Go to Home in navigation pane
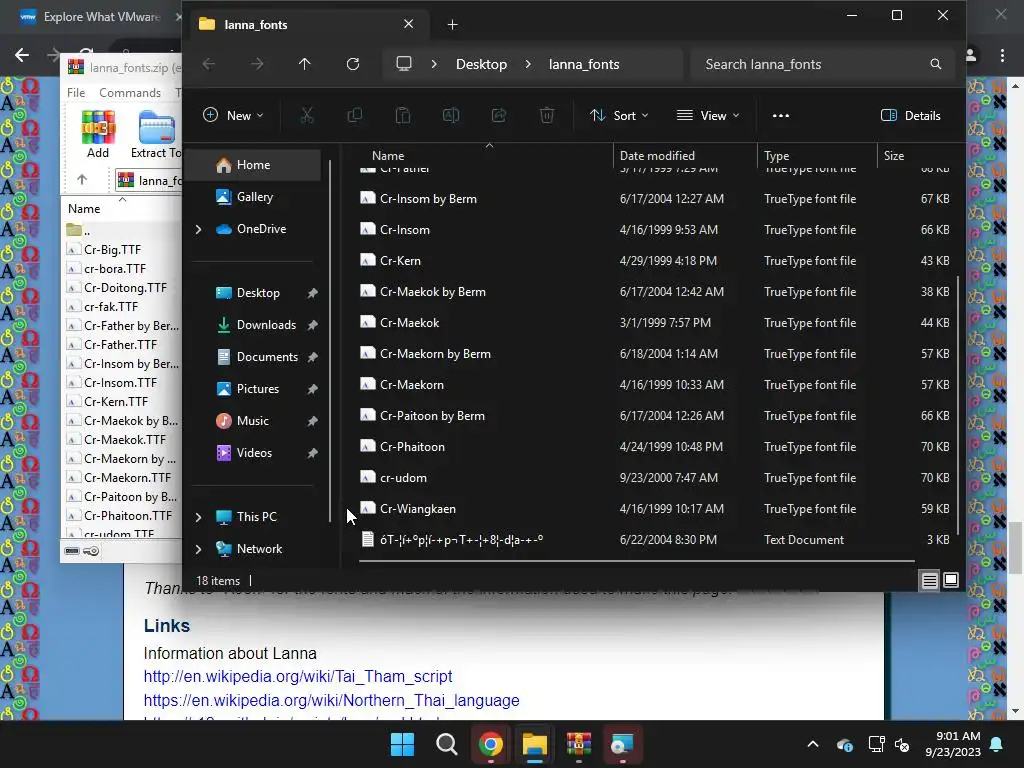 click(253, 165)
